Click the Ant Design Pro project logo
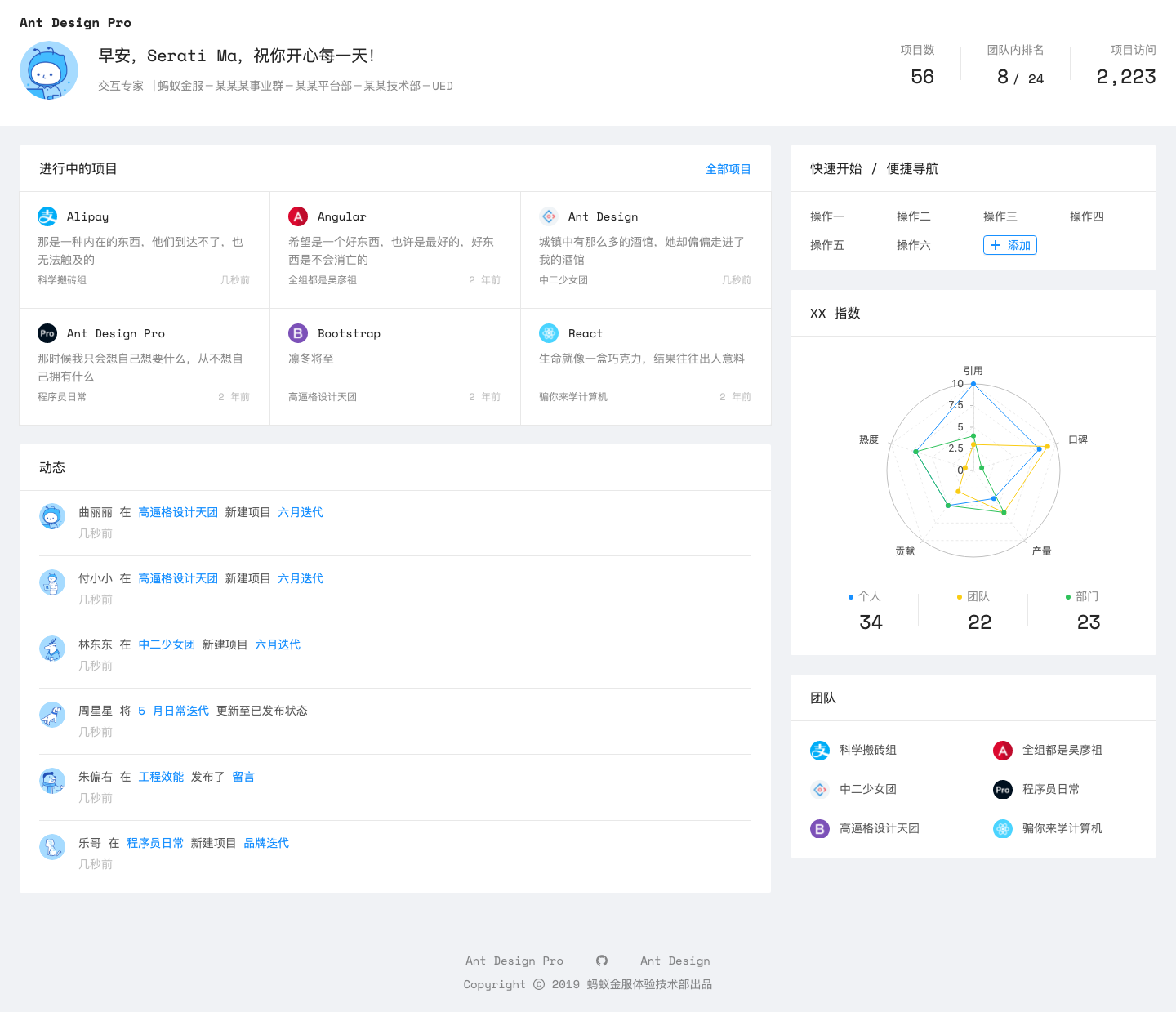This screenshot has height=1012, width=1176. (x=47, y=333)
